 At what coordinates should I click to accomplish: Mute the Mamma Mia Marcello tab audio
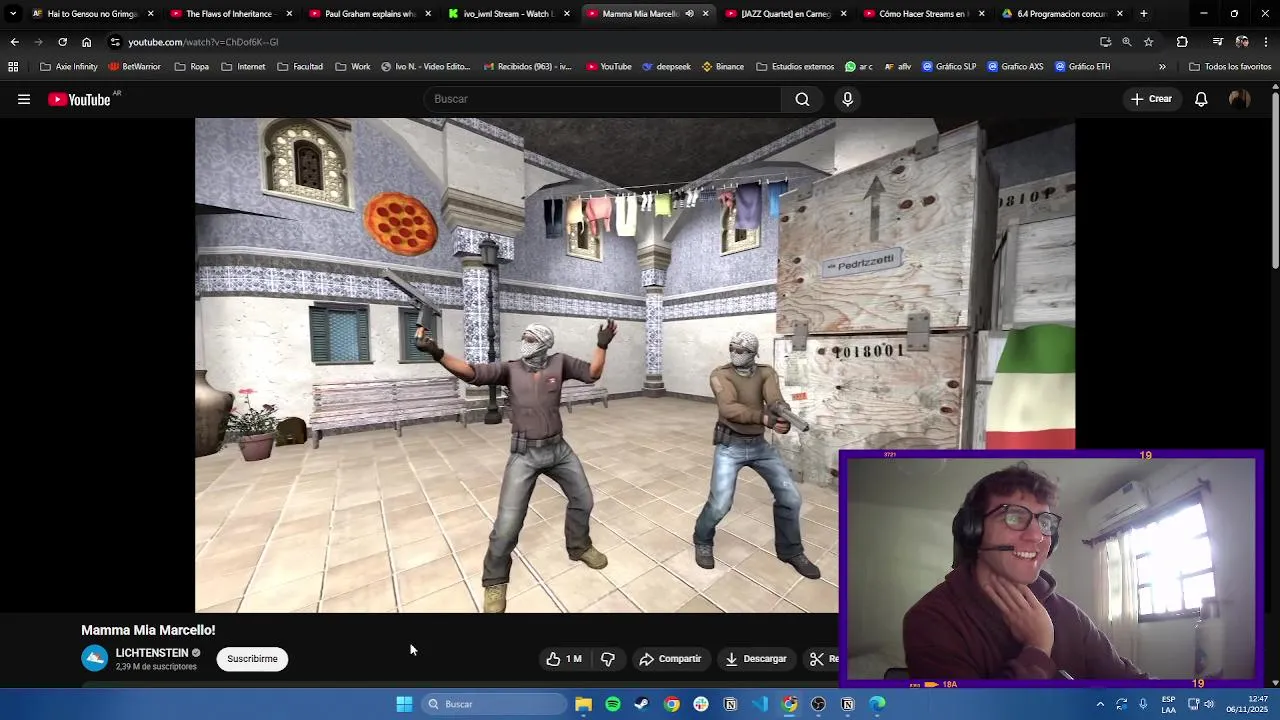click(689, 14)
